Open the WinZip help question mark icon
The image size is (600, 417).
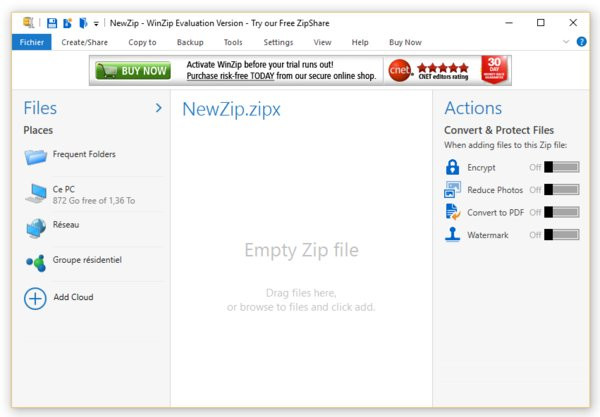582,42
